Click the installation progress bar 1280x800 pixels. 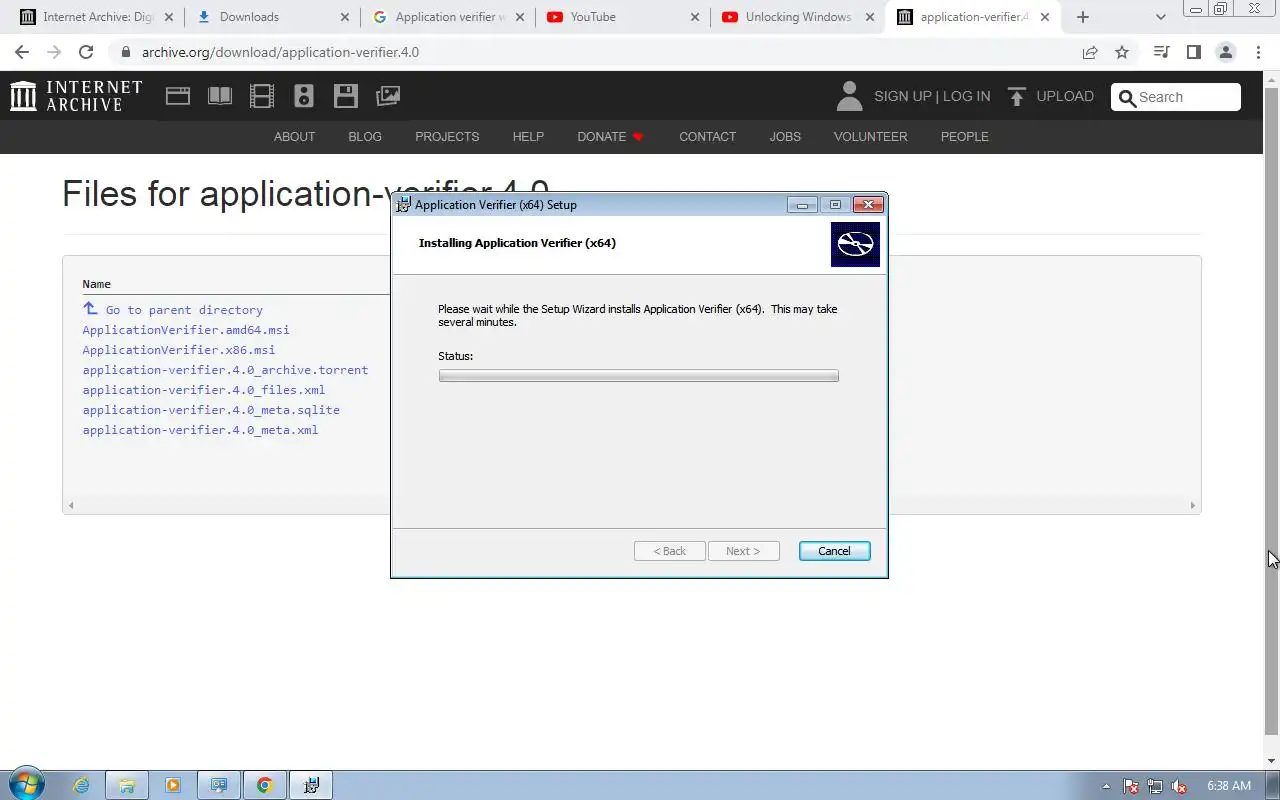coord(638,376)
